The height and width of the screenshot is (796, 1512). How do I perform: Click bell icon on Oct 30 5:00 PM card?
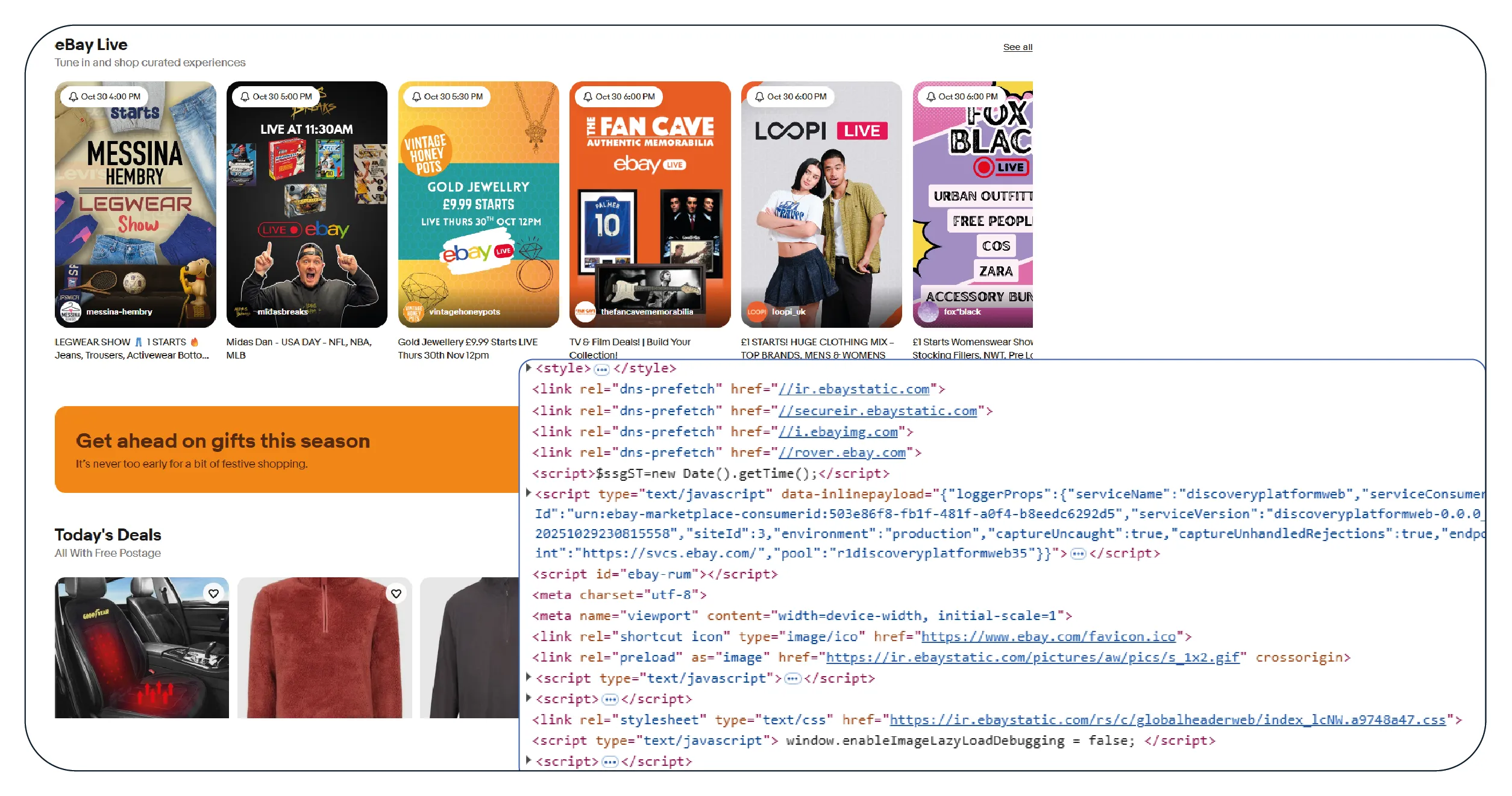[x=245, y=96]
